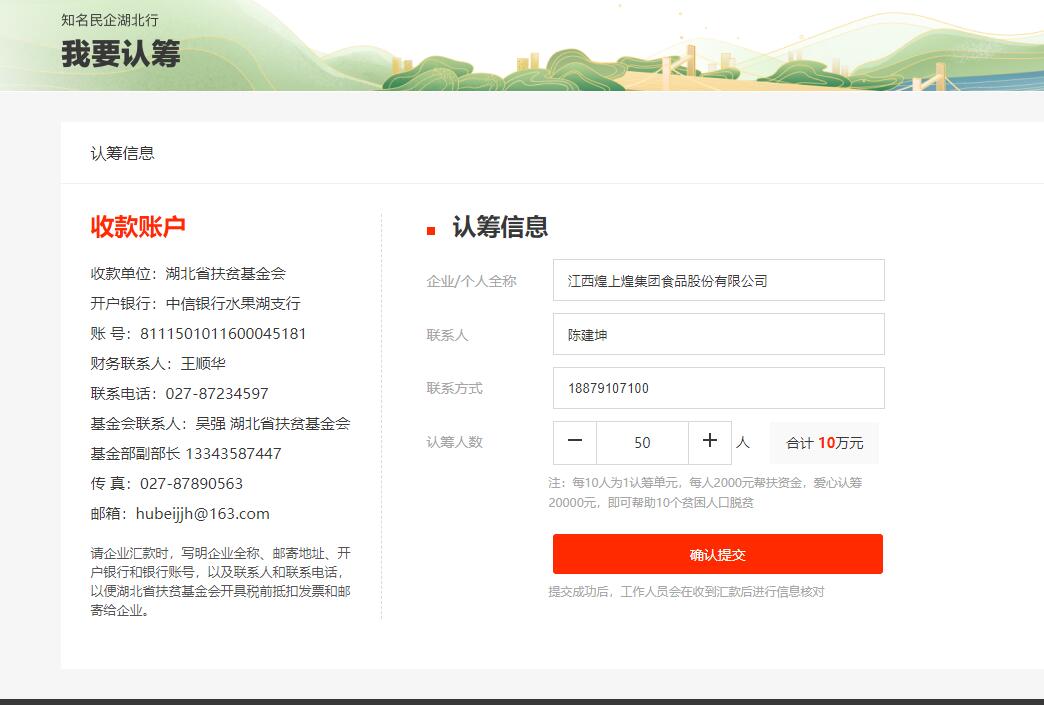
Task: Select the 认筹信息 tab at the card top
Action: coord(123,153)
